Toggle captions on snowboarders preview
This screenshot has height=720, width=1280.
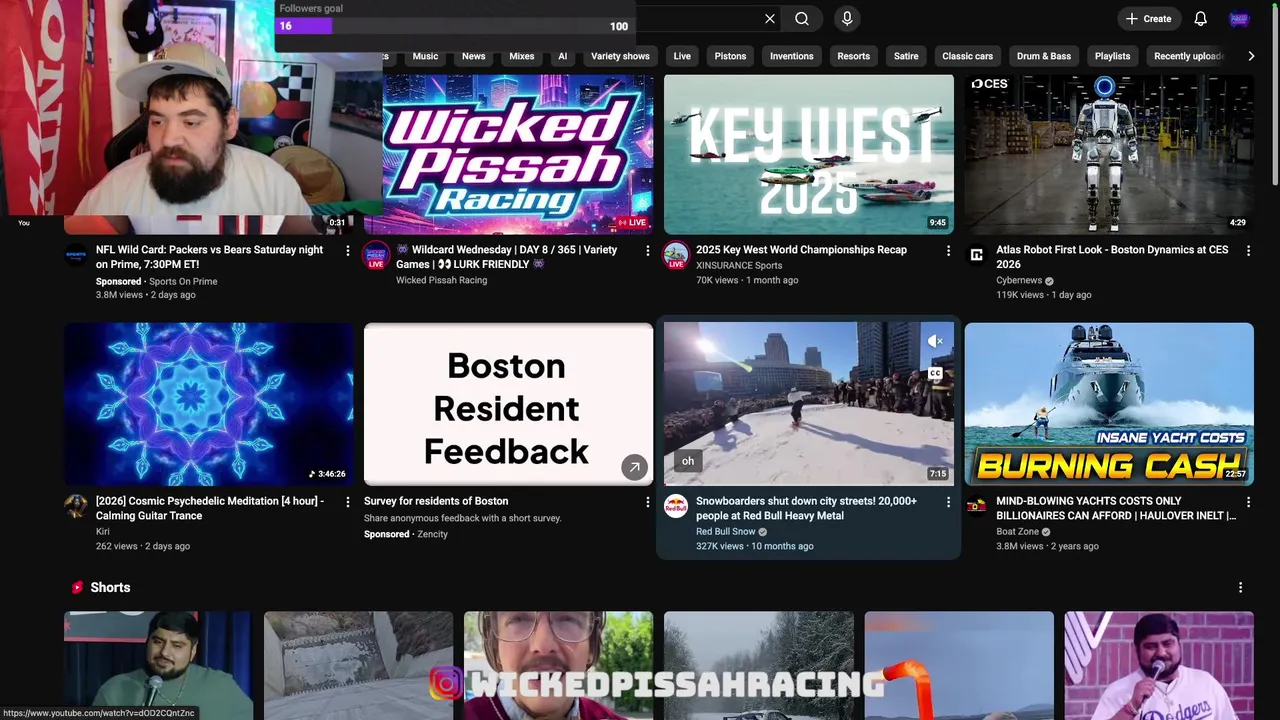coord(935,374)
